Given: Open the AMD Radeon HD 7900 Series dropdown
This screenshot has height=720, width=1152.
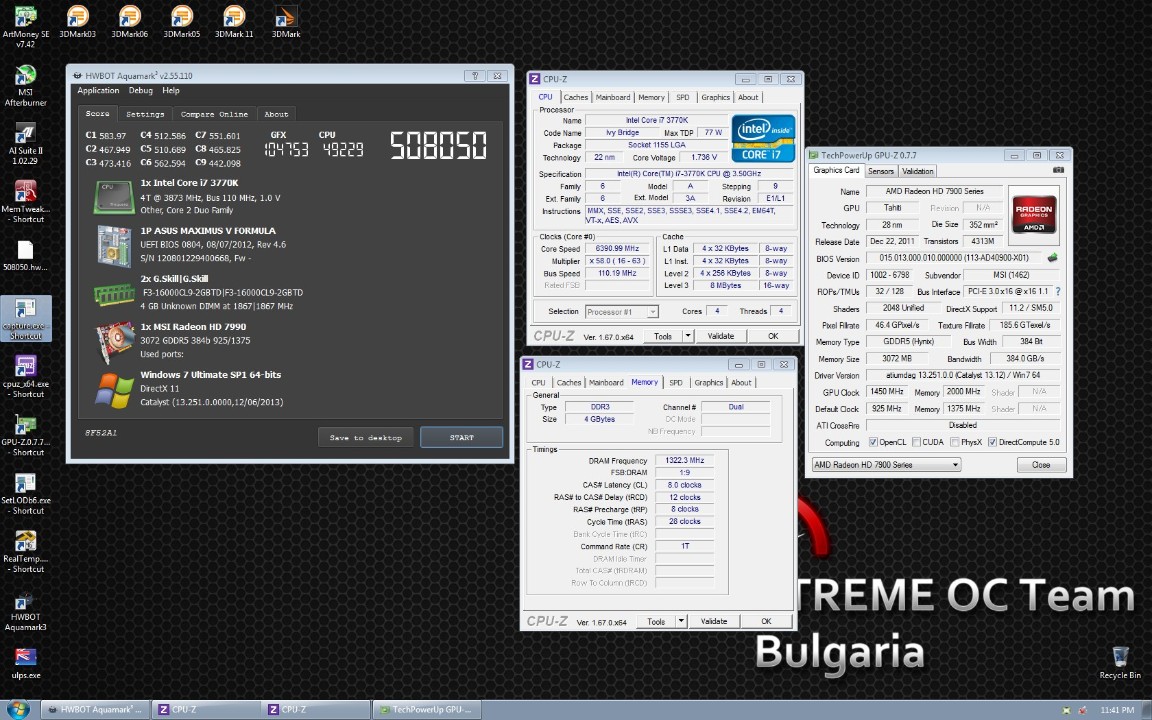Looking at the screenshot, I should click(x=886, y=465).
